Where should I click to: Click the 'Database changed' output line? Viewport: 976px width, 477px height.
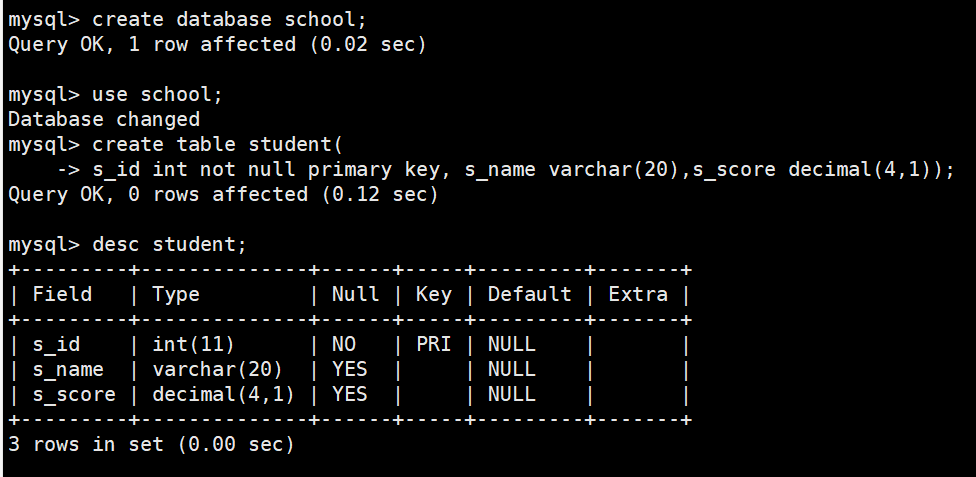pyautogui.click(x=104, y=119)
